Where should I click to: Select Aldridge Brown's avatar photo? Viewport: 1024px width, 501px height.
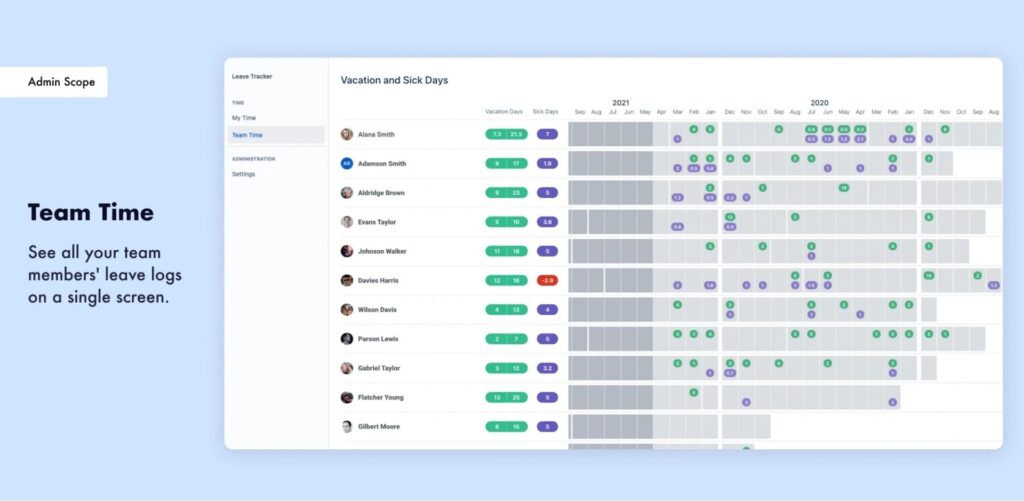click(x=347, y=192)
